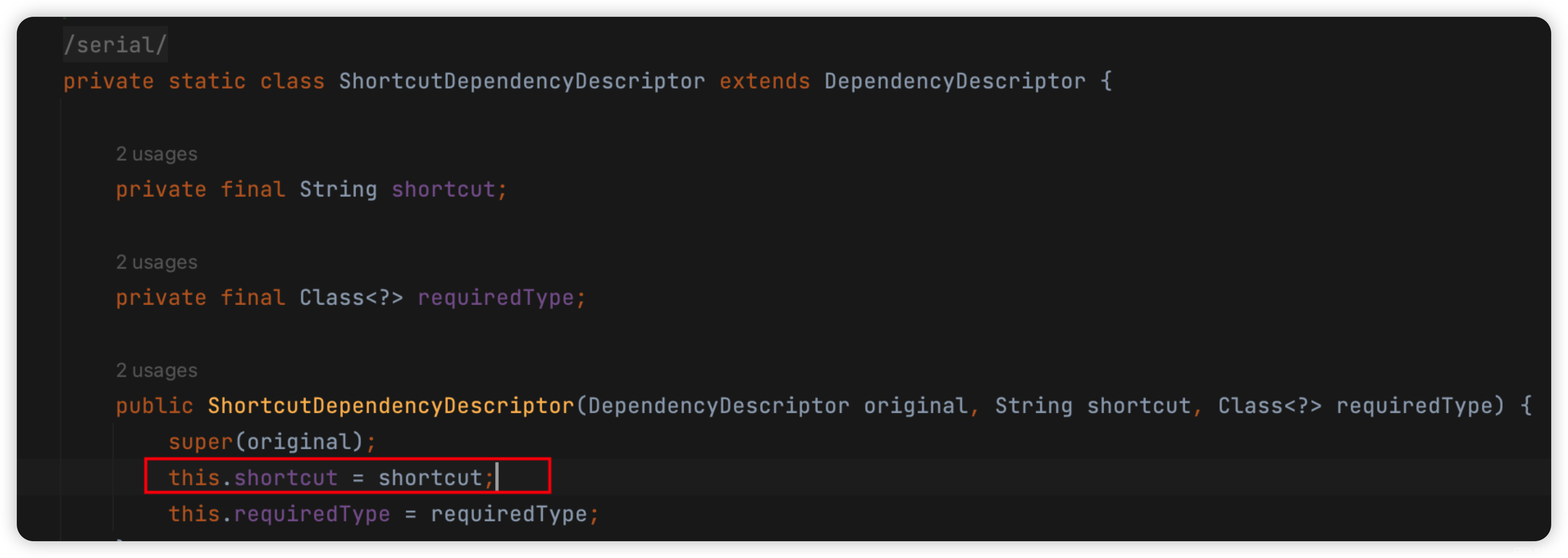Image resolution: width=1568 pixels, height=558 pixels.
Task: Show "2 usages" hint above the constructor
Action: pyautogui.click(x=156, y=370)
